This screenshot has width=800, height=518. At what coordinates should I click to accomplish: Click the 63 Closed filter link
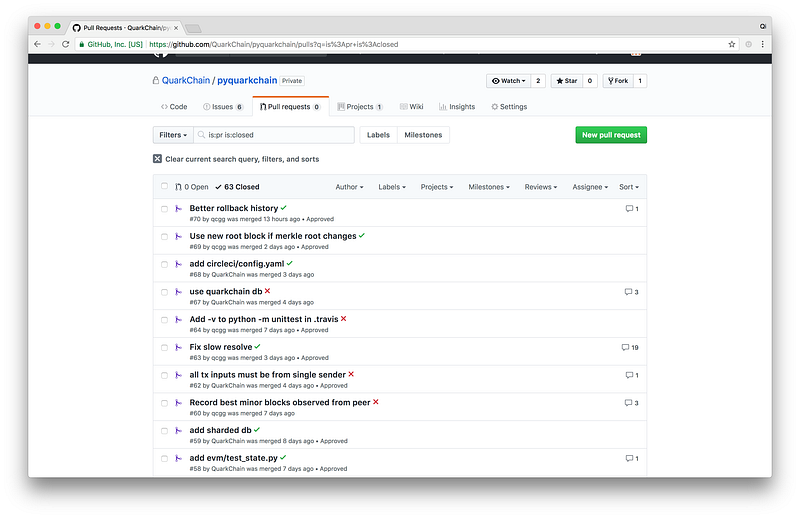point(237,187)
